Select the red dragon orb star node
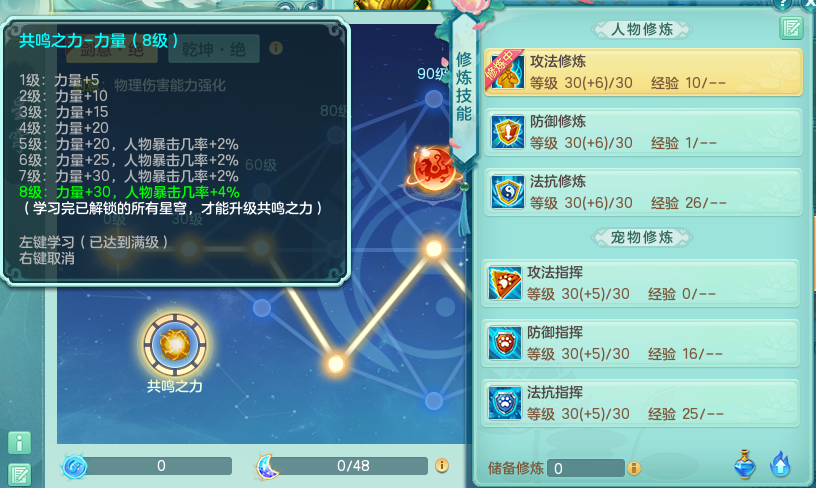 [434, 168]
